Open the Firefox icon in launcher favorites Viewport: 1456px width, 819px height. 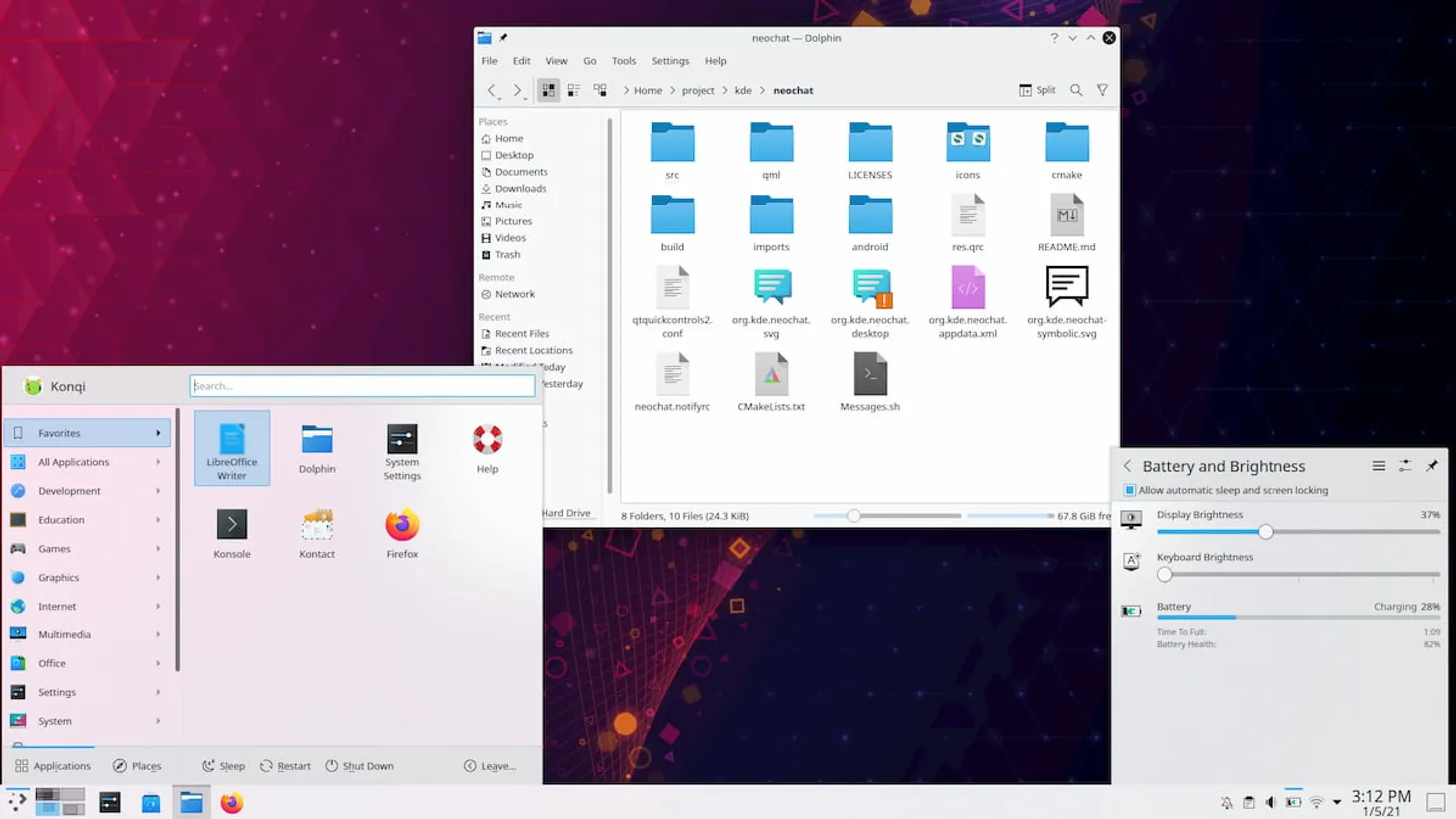click(402, 533)
